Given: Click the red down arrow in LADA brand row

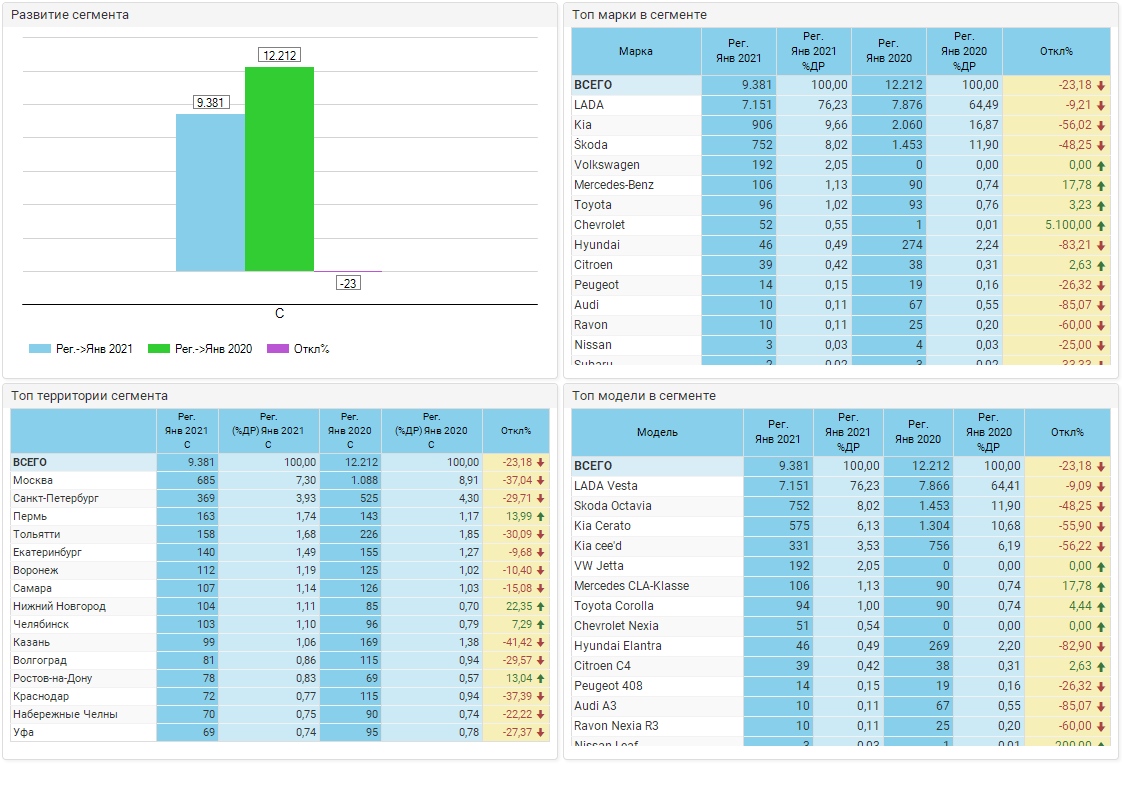Looking at the screenshot, I should pyautogui.click(x=1101, y=106).
